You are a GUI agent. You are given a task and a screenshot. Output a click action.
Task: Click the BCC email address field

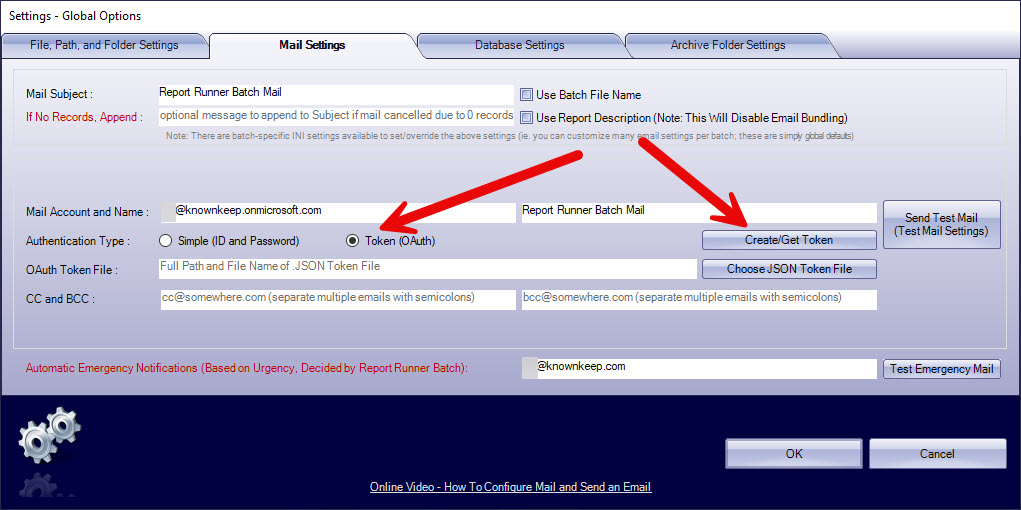698,299
